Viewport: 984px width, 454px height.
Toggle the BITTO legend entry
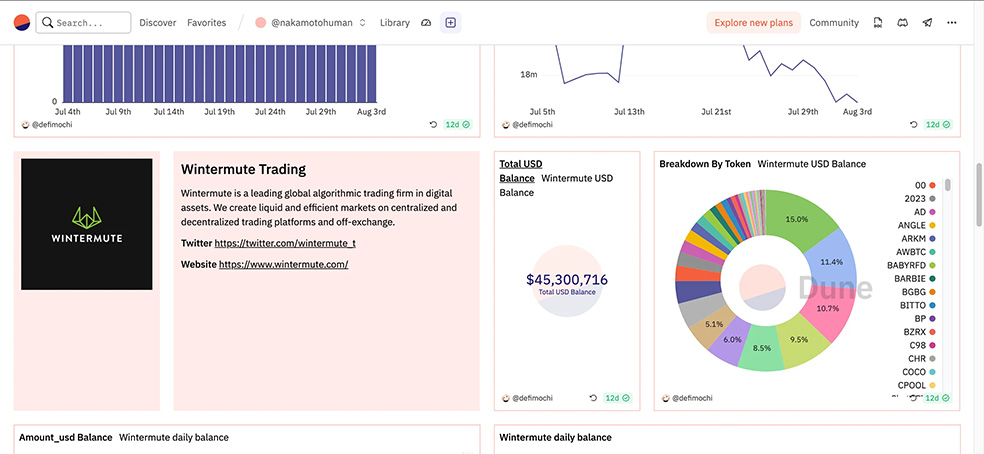[x=919, y=305]
